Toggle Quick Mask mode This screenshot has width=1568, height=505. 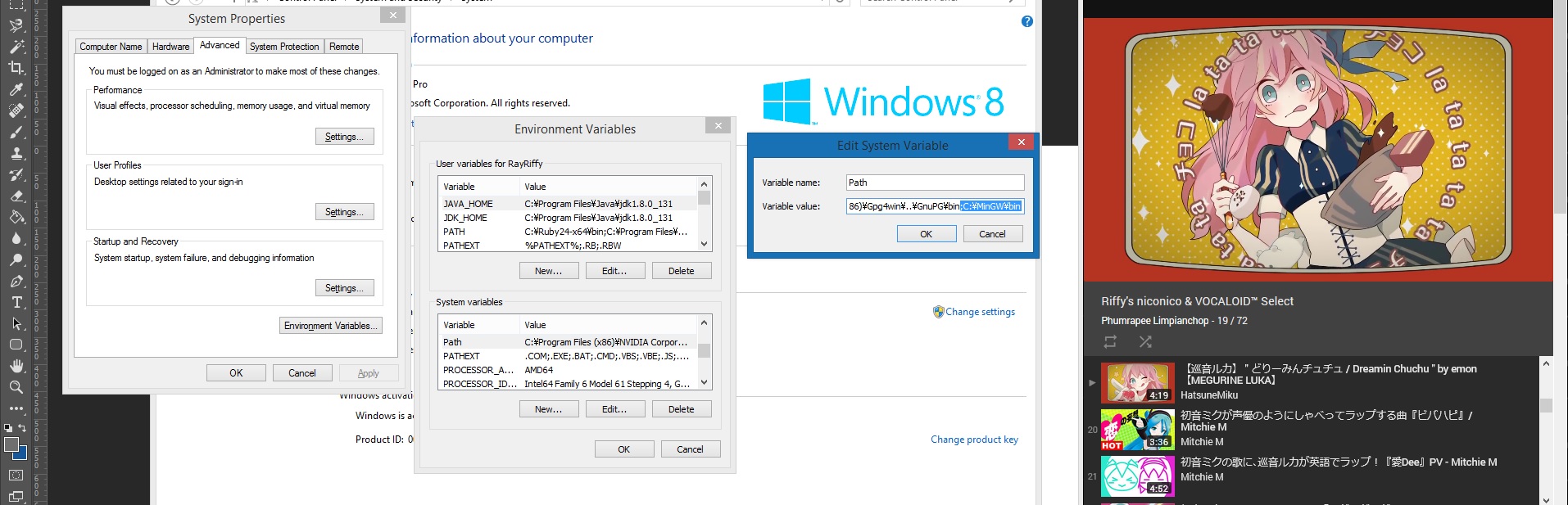click(x=16, y=475)
